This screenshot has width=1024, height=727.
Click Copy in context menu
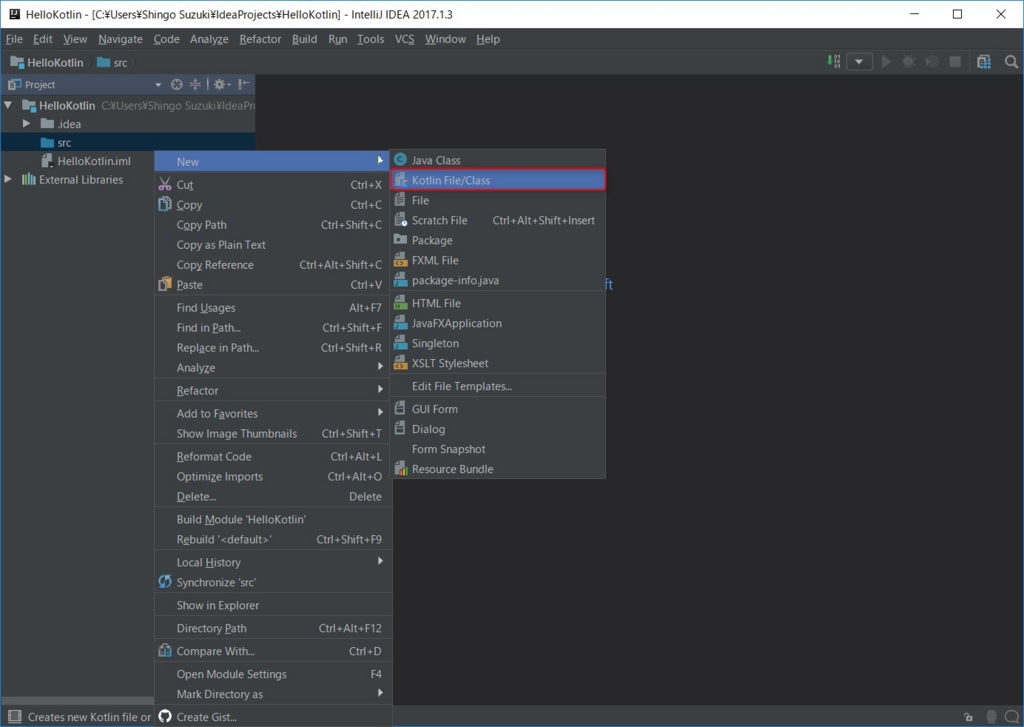[x=273, y=205]
